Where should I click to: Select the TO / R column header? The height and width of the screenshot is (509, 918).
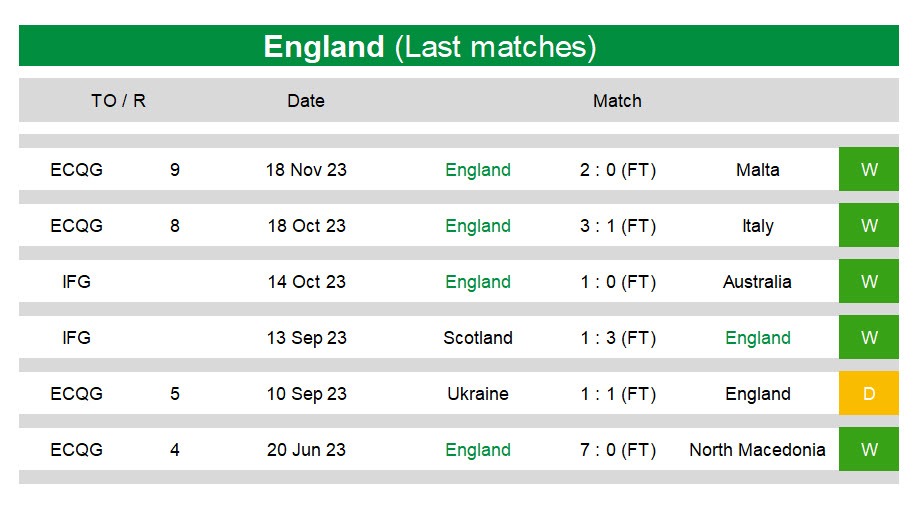(118, 101)
